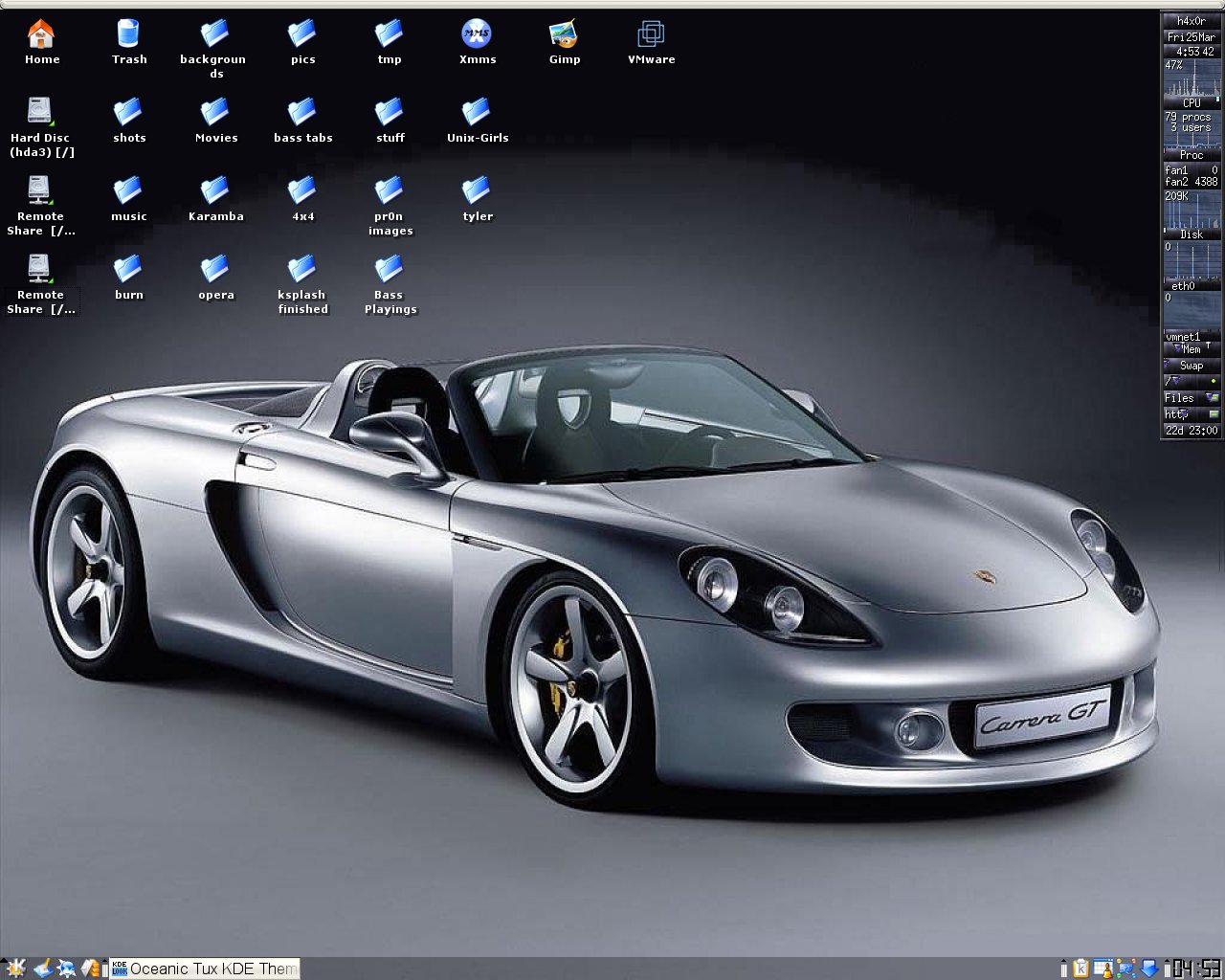Click the vmnet1 interface label
The image size is (1225, 980).
pyautogui.click(x=1183, y=337)
